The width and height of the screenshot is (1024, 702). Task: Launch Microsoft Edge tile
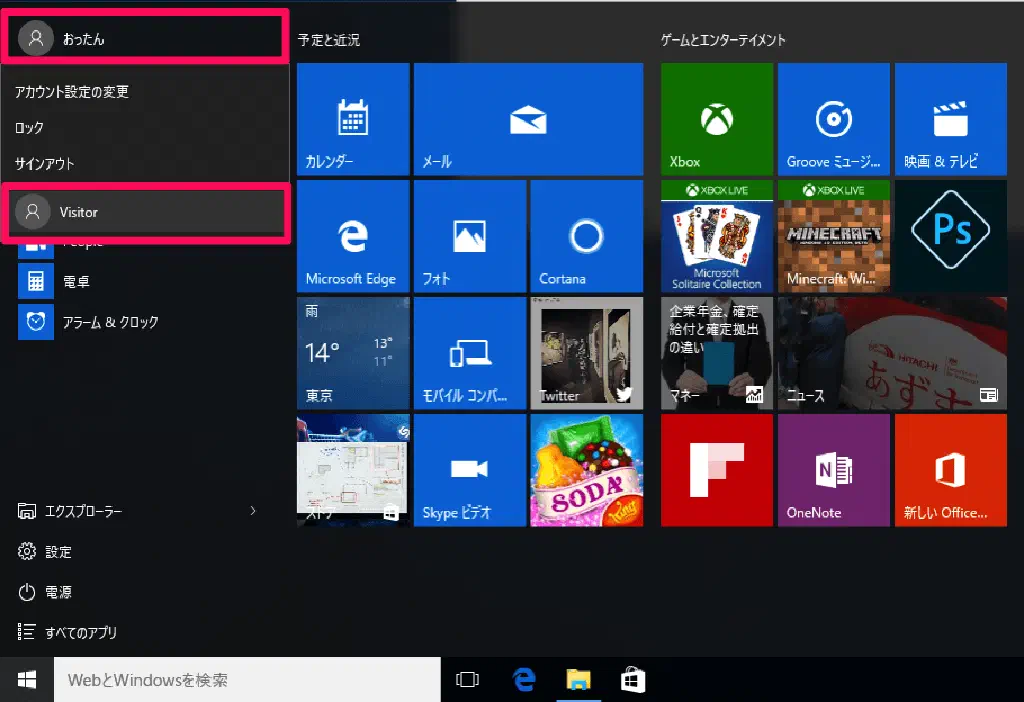pyautogui.click(x=353, y=236)
